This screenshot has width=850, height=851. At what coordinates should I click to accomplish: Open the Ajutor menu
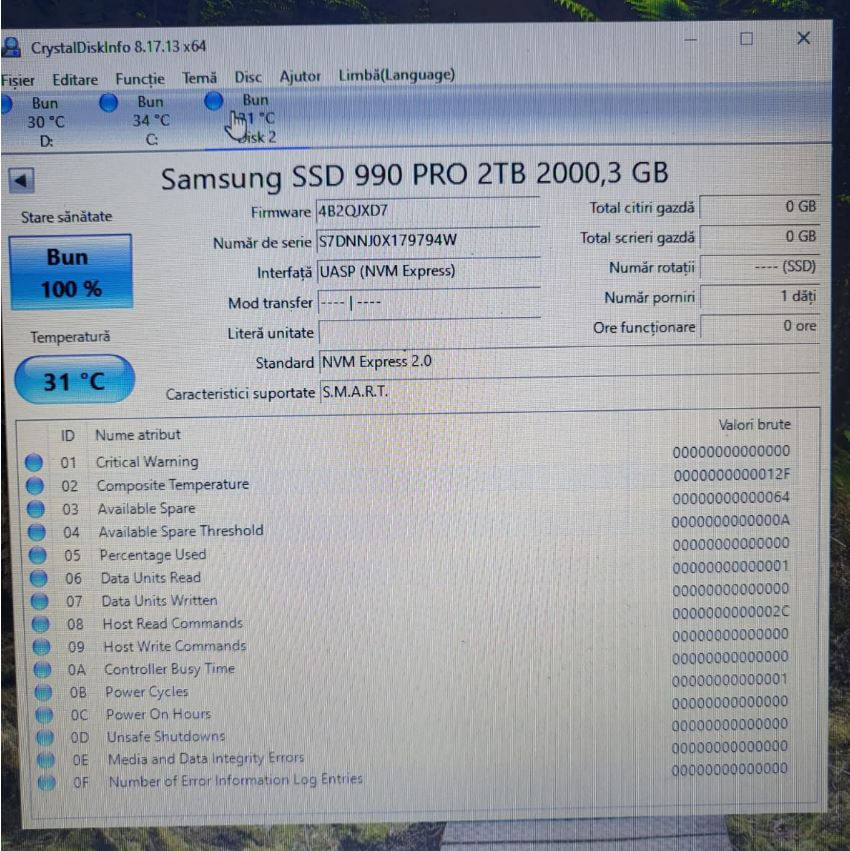tap(300, 77)
